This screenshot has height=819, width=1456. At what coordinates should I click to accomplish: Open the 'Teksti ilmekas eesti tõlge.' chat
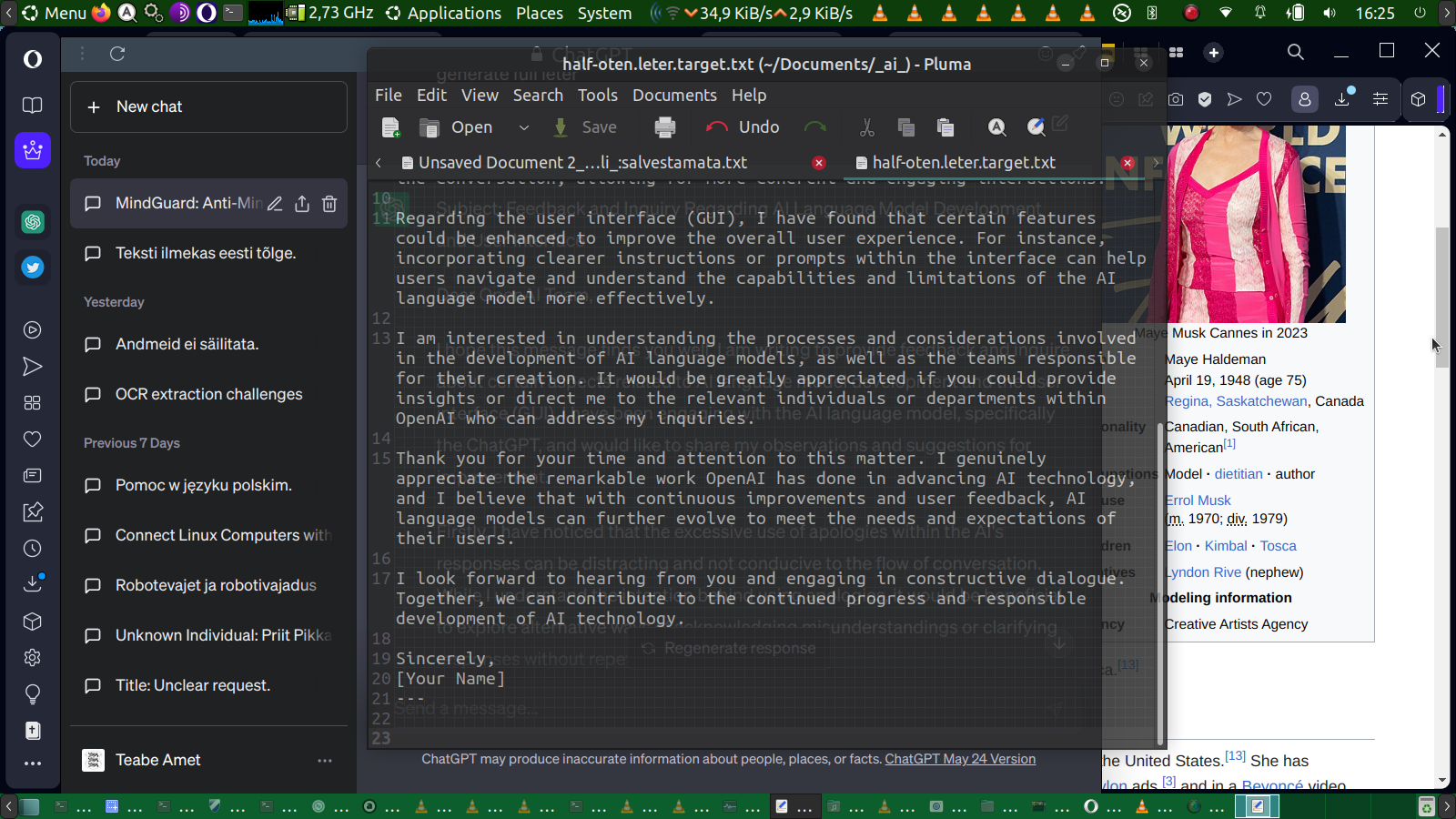[x=208, y=253]
